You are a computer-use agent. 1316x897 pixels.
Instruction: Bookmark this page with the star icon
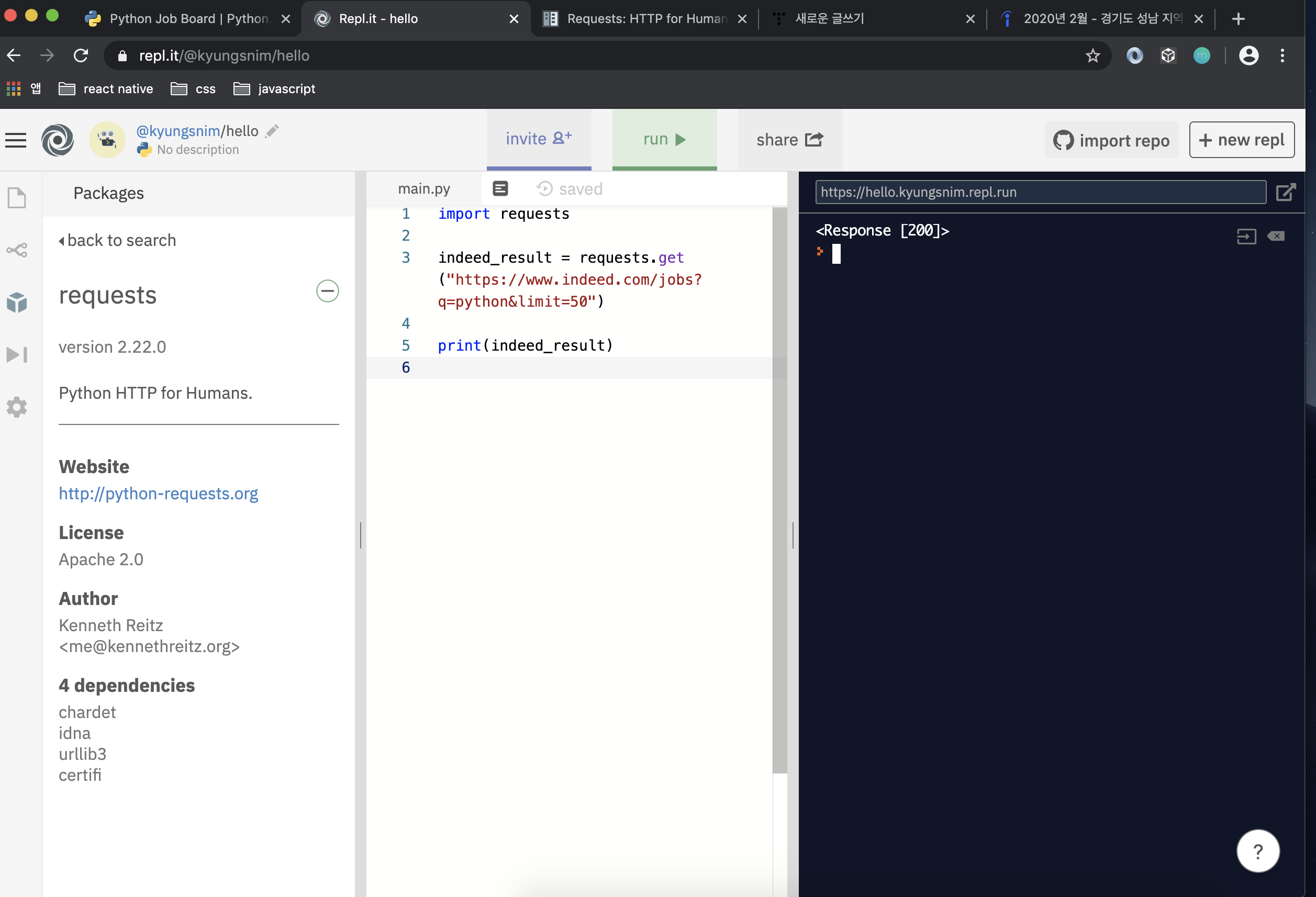click(x=1092, y=55)
